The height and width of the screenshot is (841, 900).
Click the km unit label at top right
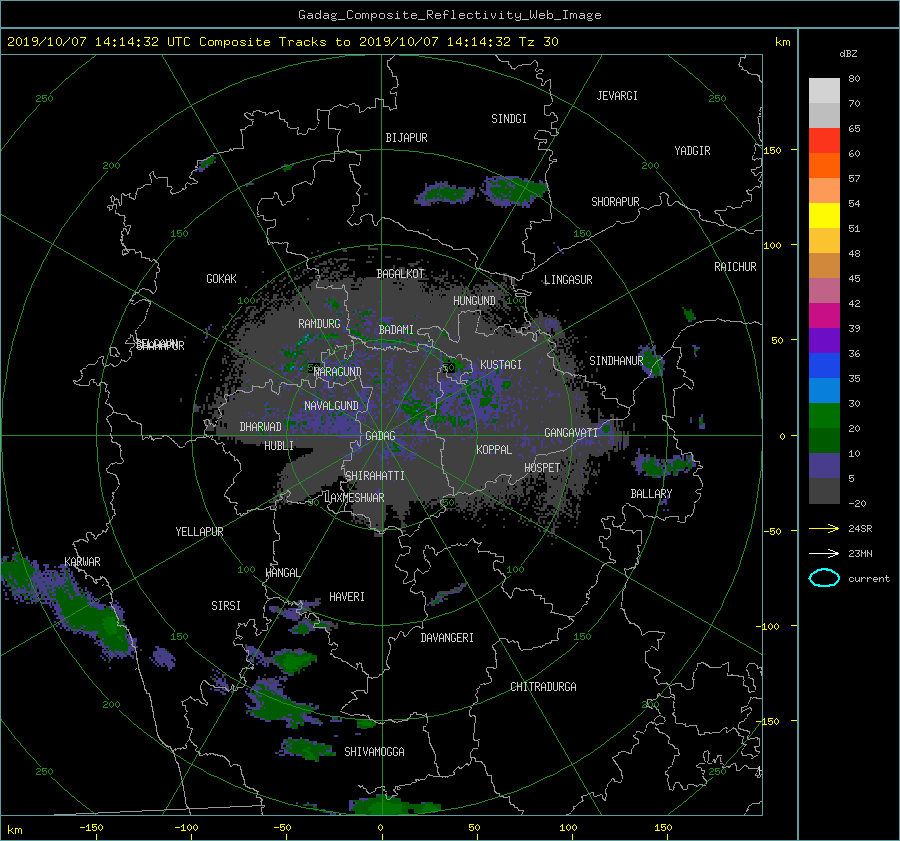pyautogui.click(x=782, y=42)
